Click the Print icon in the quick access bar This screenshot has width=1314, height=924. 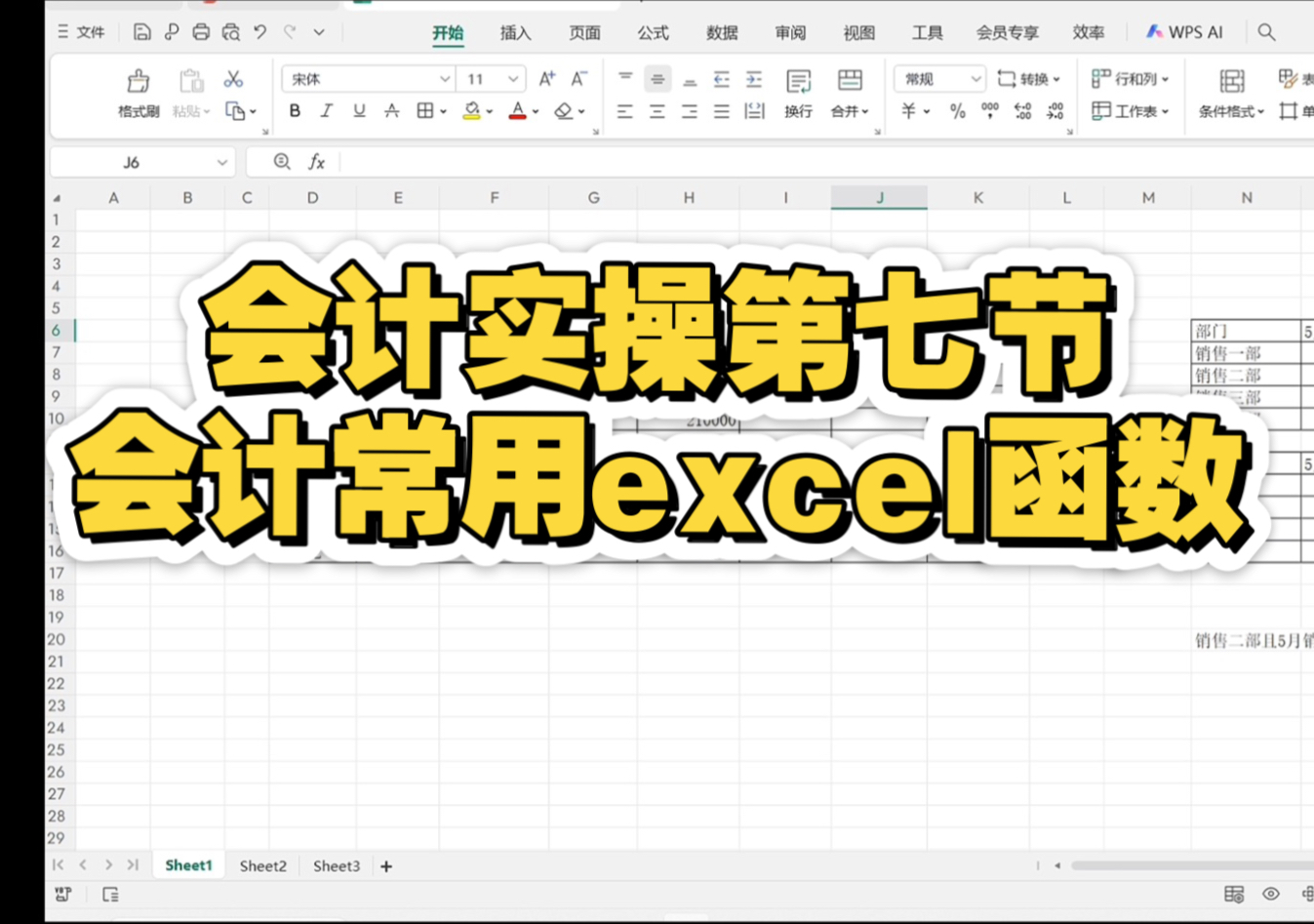tap(201, 32)
